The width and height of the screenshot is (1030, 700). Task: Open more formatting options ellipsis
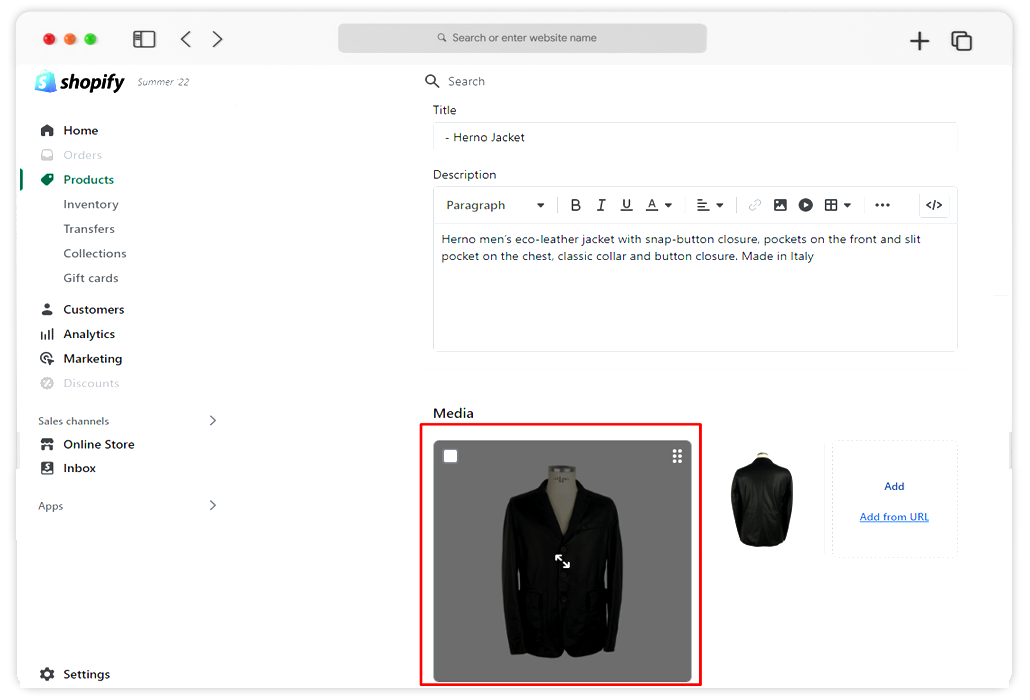pos(882,205)
